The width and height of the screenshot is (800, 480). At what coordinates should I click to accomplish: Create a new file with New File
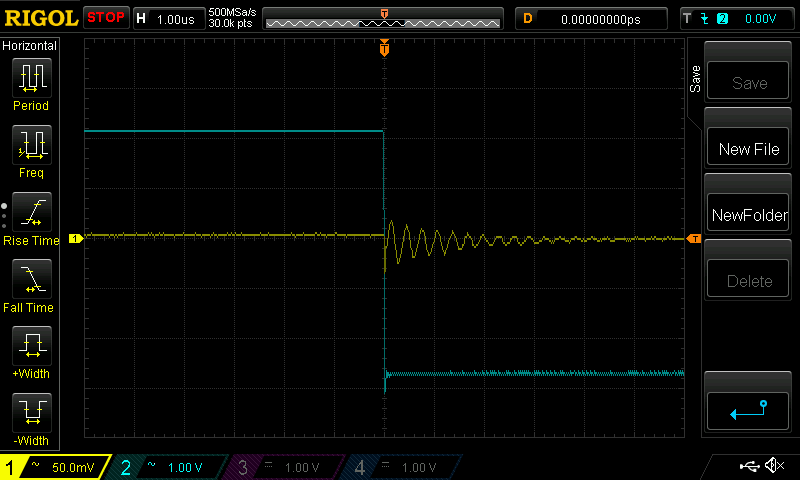[748, 147]
